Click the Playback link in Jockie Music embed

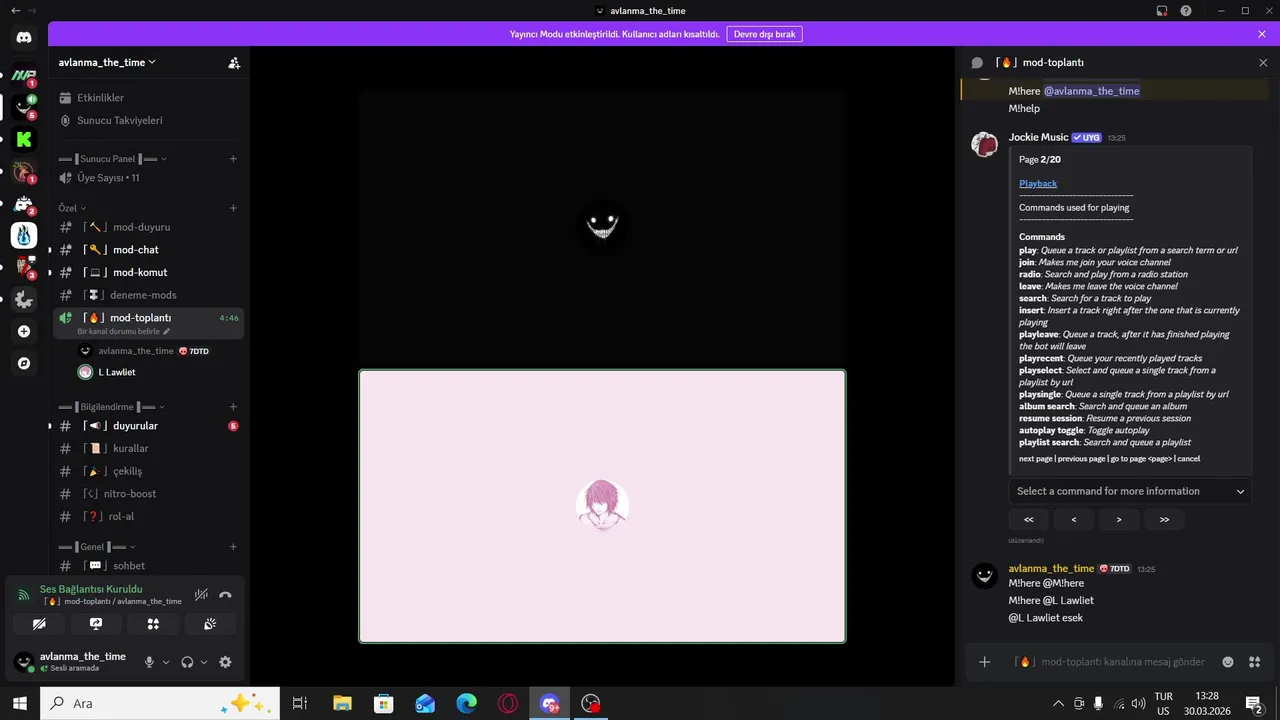[1038, 184]
